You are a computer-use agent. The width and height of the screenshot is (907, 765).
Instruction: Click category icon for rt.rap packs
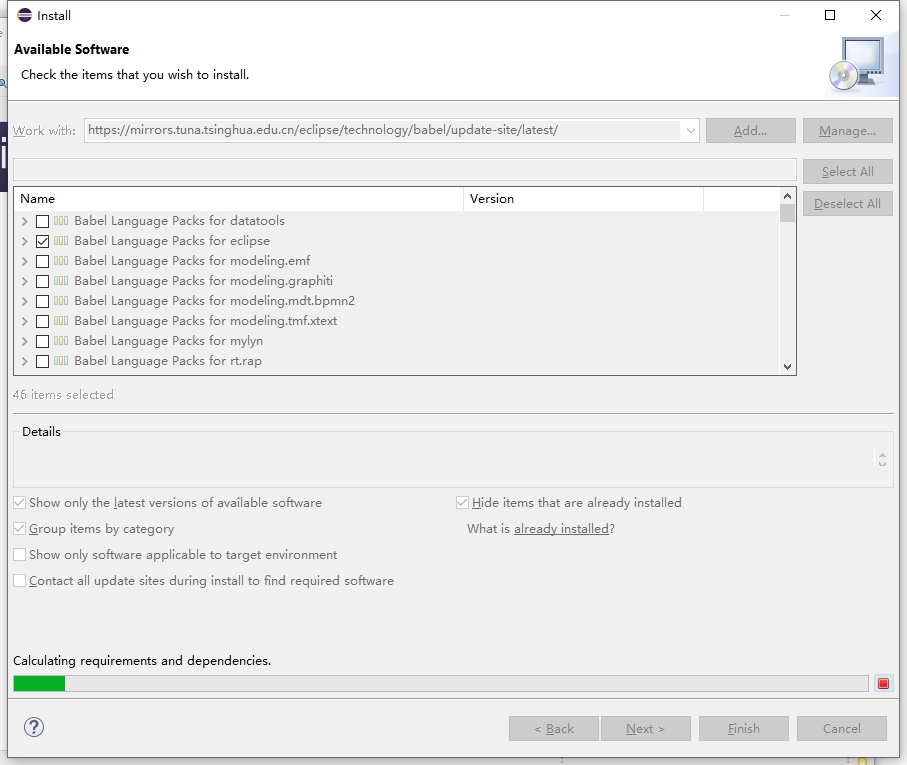click(61, 360)
